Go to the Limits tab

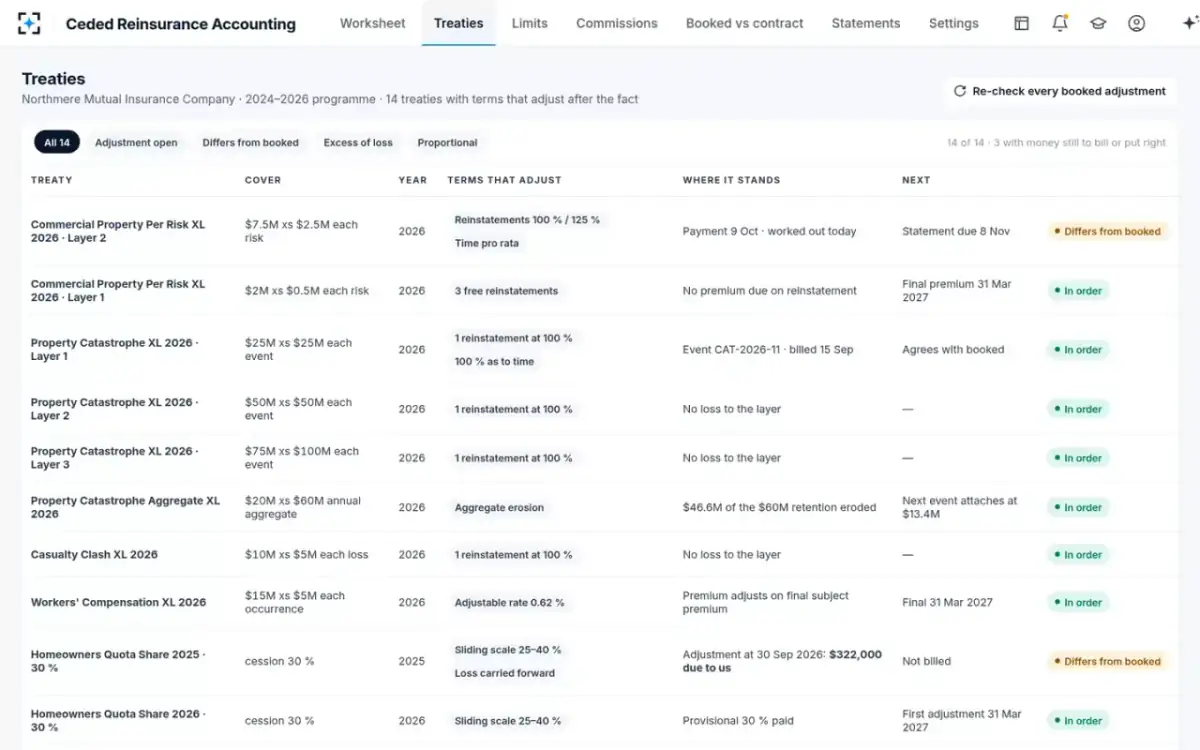click(x=530, y=23)
